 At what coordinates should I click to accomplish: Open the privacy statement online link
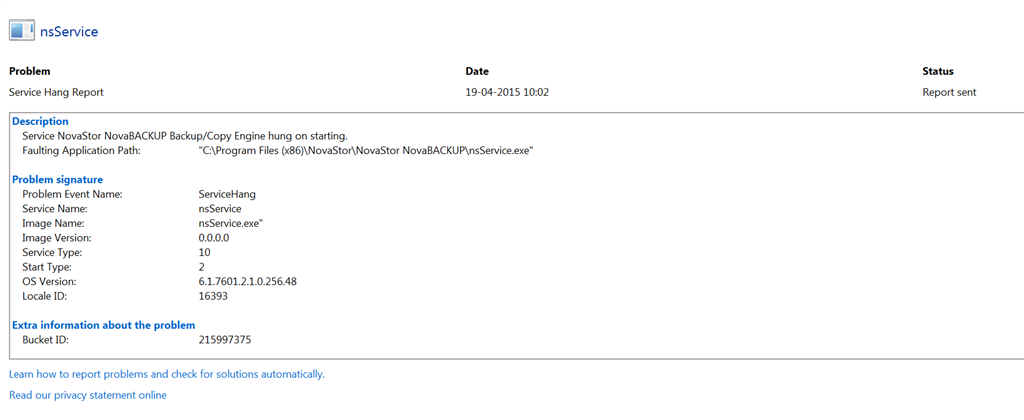coord(88,395)
